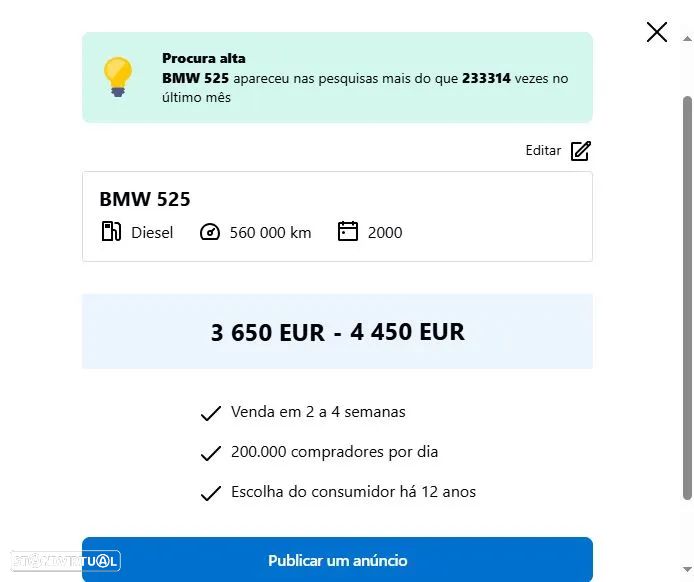
Task: Click the 560 000 km mileage text
Action: (x=270, y=233)
